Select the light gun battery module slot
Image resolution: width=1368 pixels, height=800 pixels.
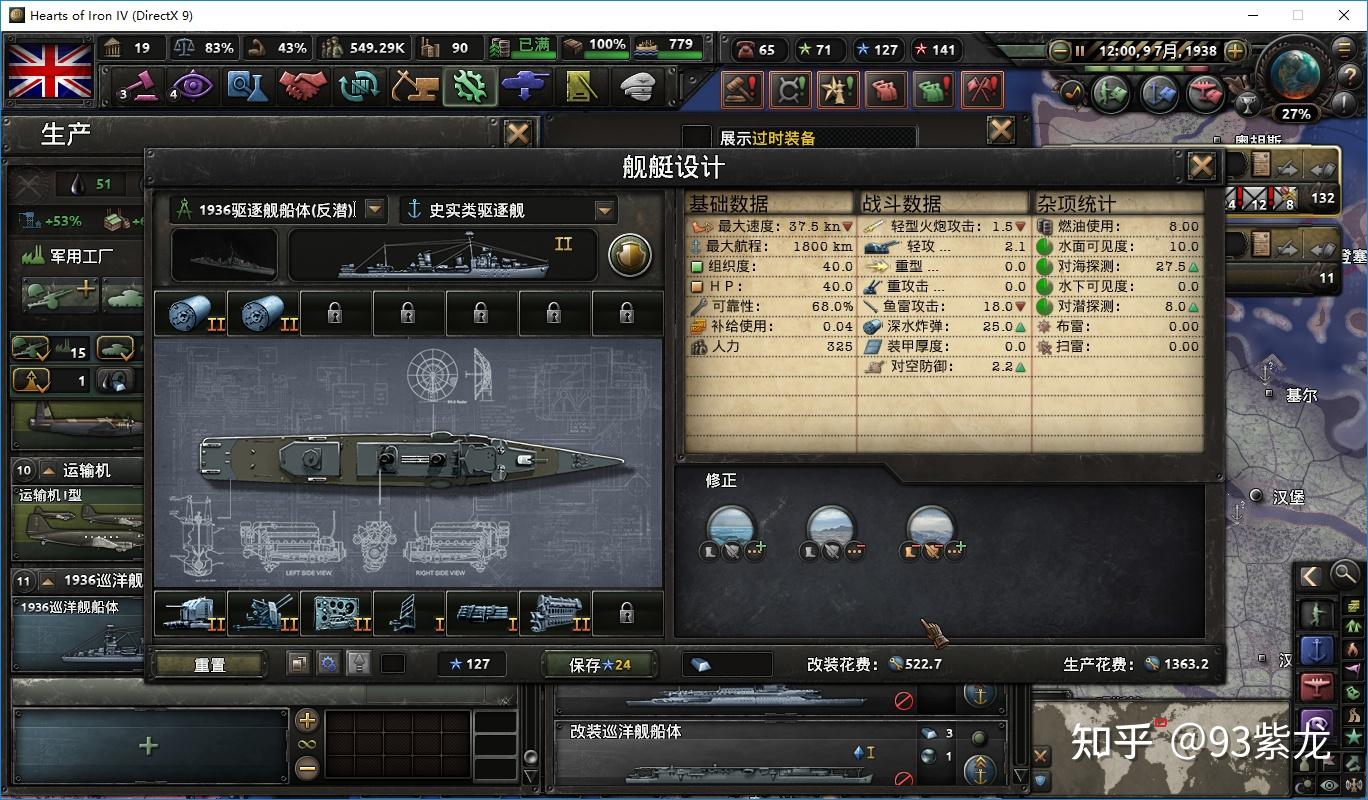click(190, 612)
